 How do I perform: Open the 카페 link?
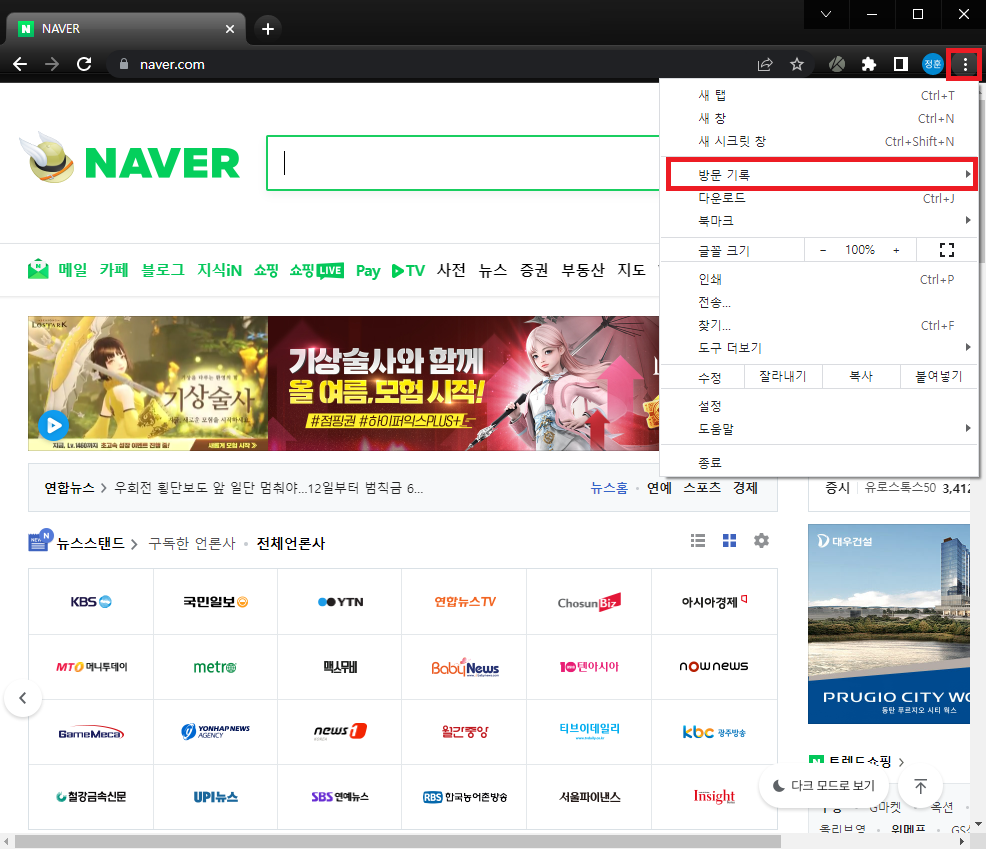pos(114,270)
